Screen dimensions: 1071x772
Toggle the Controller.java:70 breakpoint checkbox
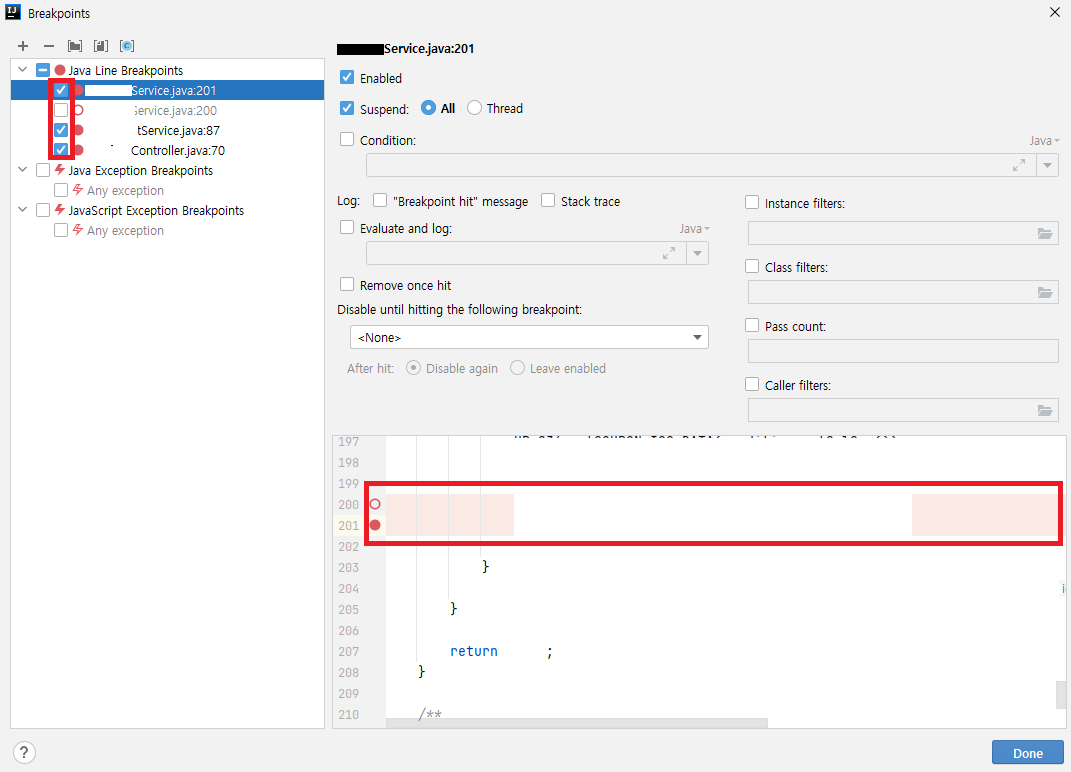tap(61, 150)
